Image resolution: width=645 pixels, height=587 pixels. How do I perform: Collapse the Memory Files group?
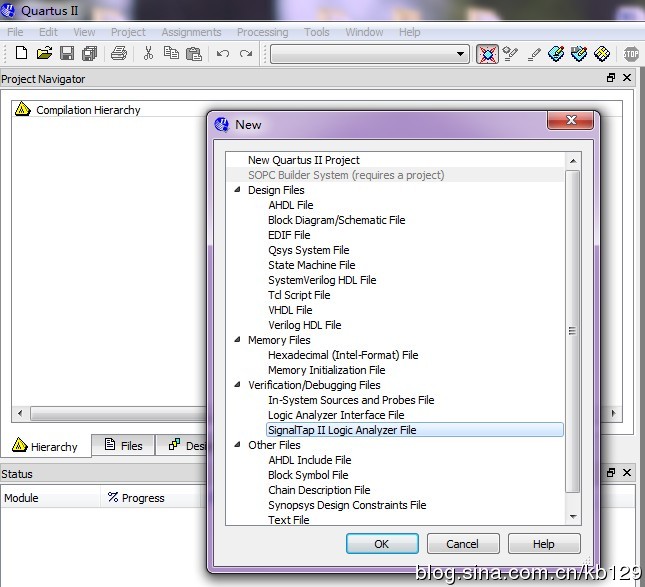(x=237, y=340)
